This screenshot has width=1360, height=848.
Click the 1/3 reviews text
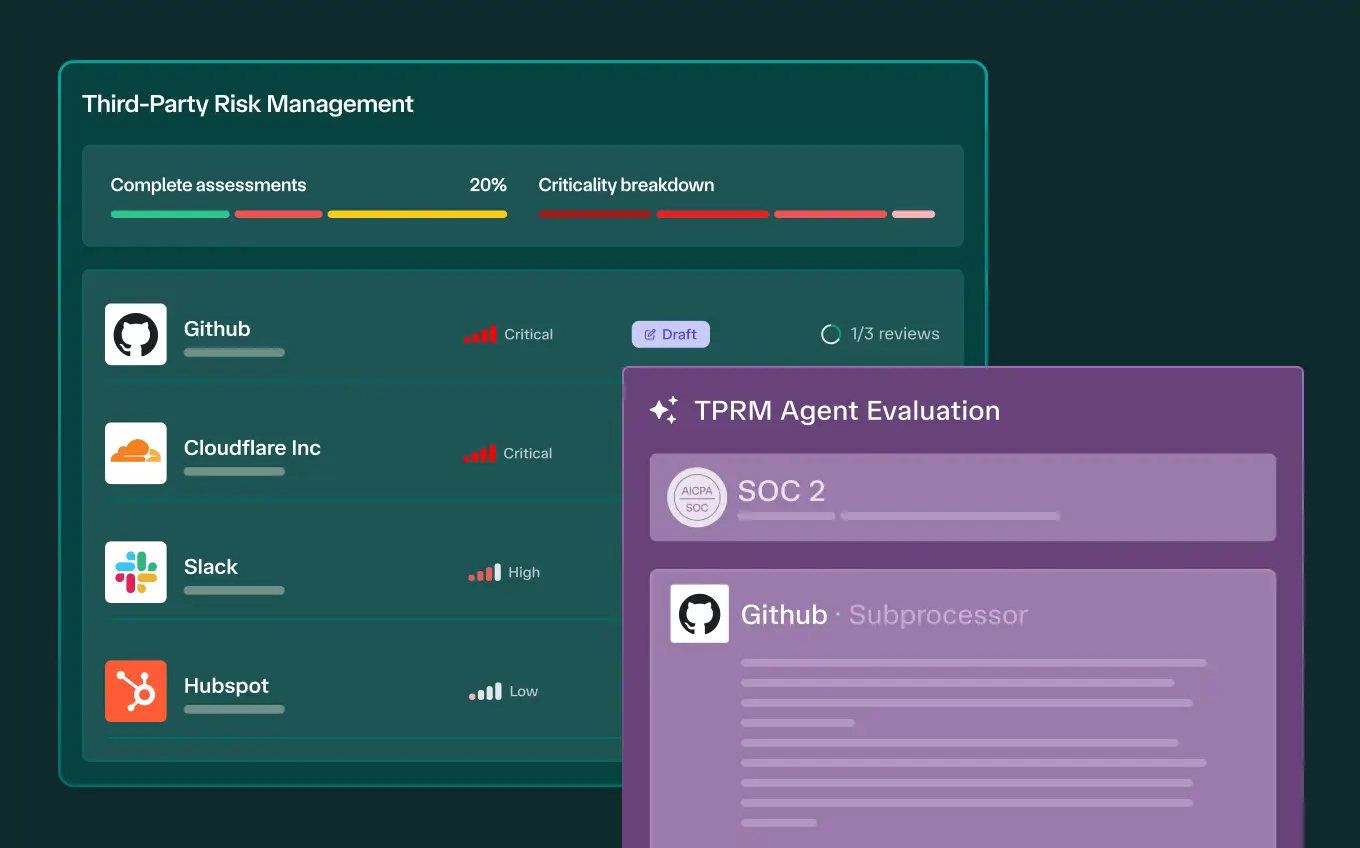895,334
